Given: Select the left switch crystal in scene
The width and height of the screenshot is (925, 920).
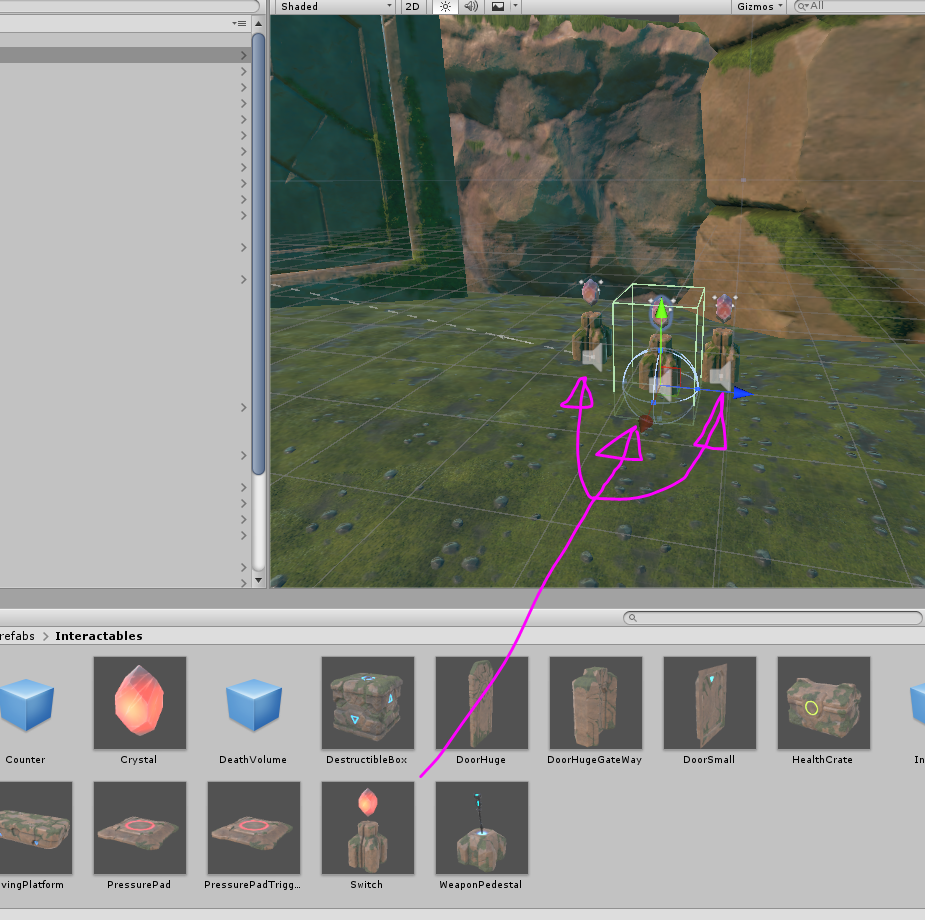Looking at the screenshot, I should (590, 291).
